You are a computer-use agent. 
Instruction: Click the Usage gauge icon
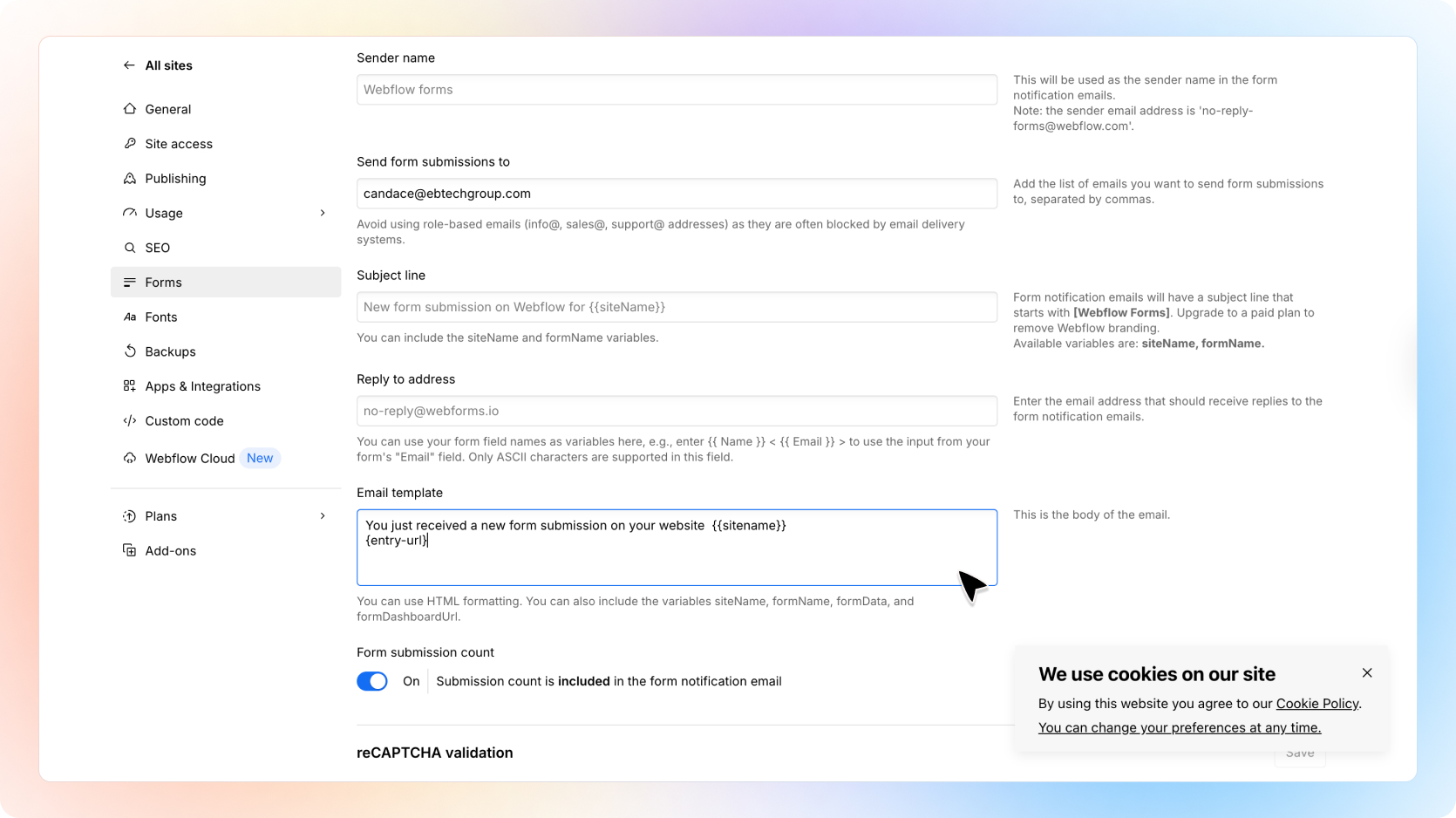pos(130,213)
